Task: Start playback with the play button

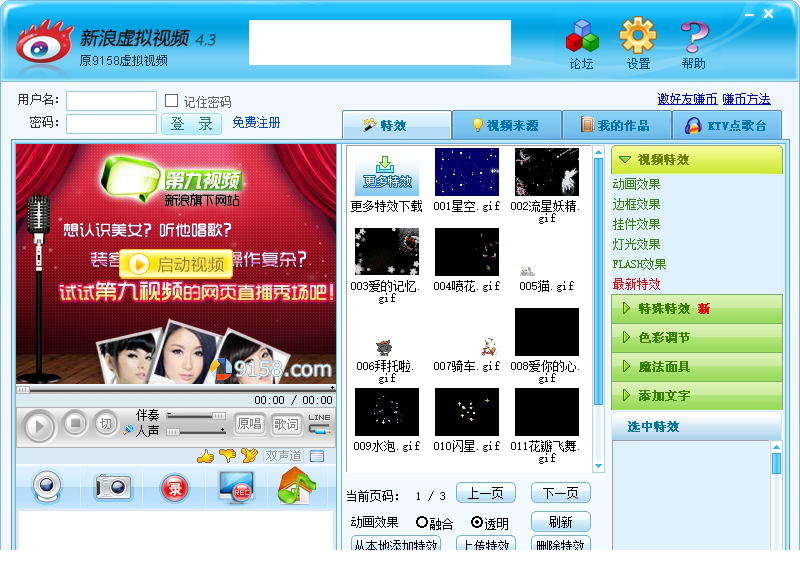Action: 38,425
